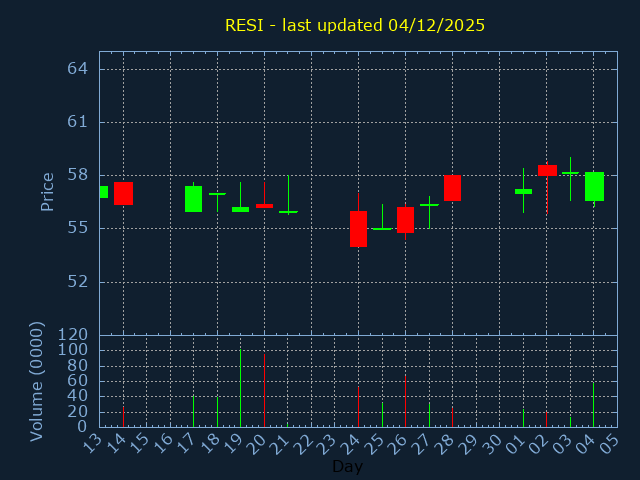
Task: Click the chart title RESI last updated
Action: coord(354,25)
